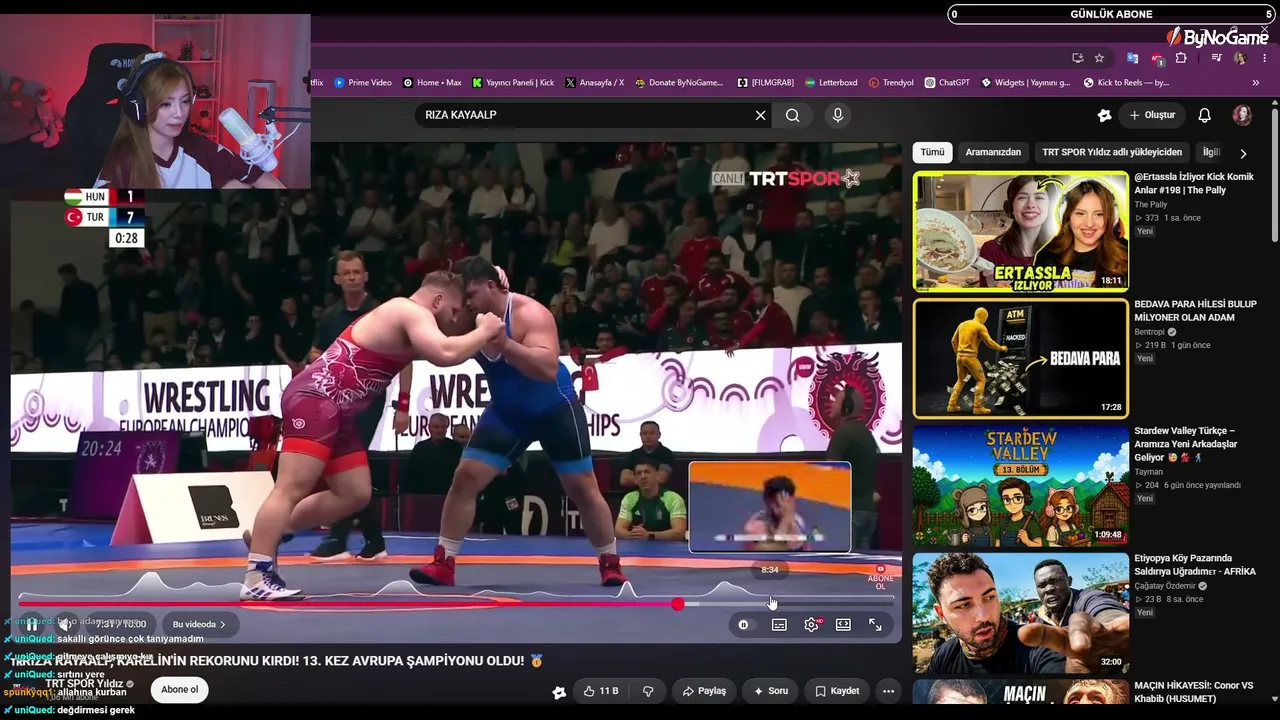Open the [FILMGRAB] bookmark
This screenshot has height=720, width=1280.
pyautogui.click(x=764, y=83)
